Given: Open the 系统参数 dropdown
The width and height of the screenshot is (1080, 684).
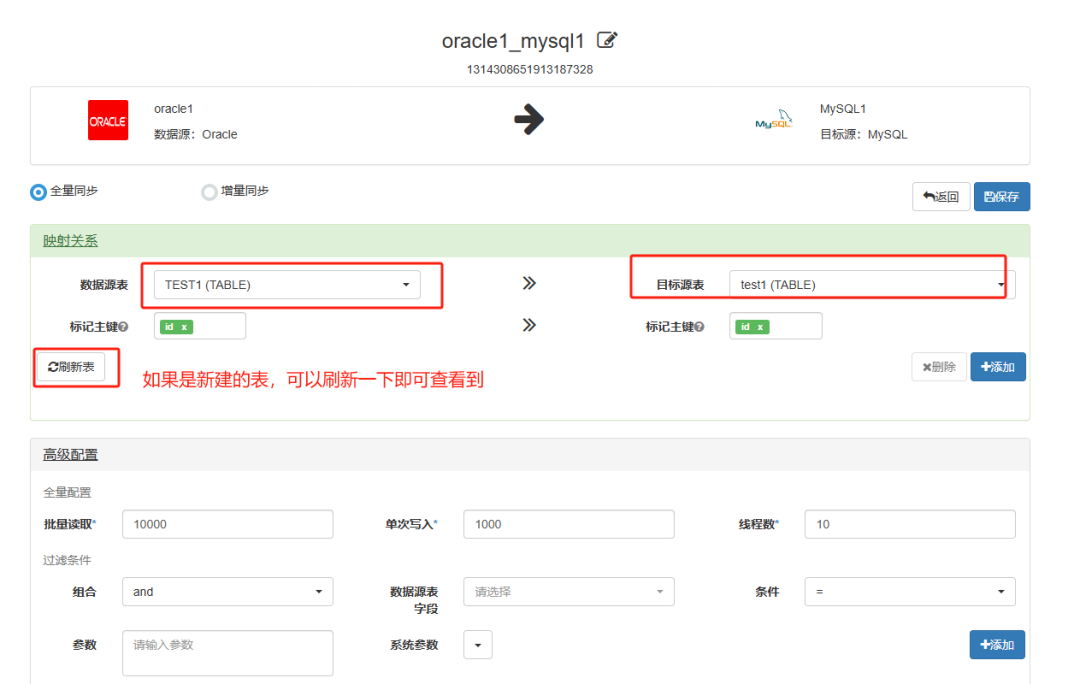Looking at the screenshot, I should pyautogui.click(x=478, y=645).
